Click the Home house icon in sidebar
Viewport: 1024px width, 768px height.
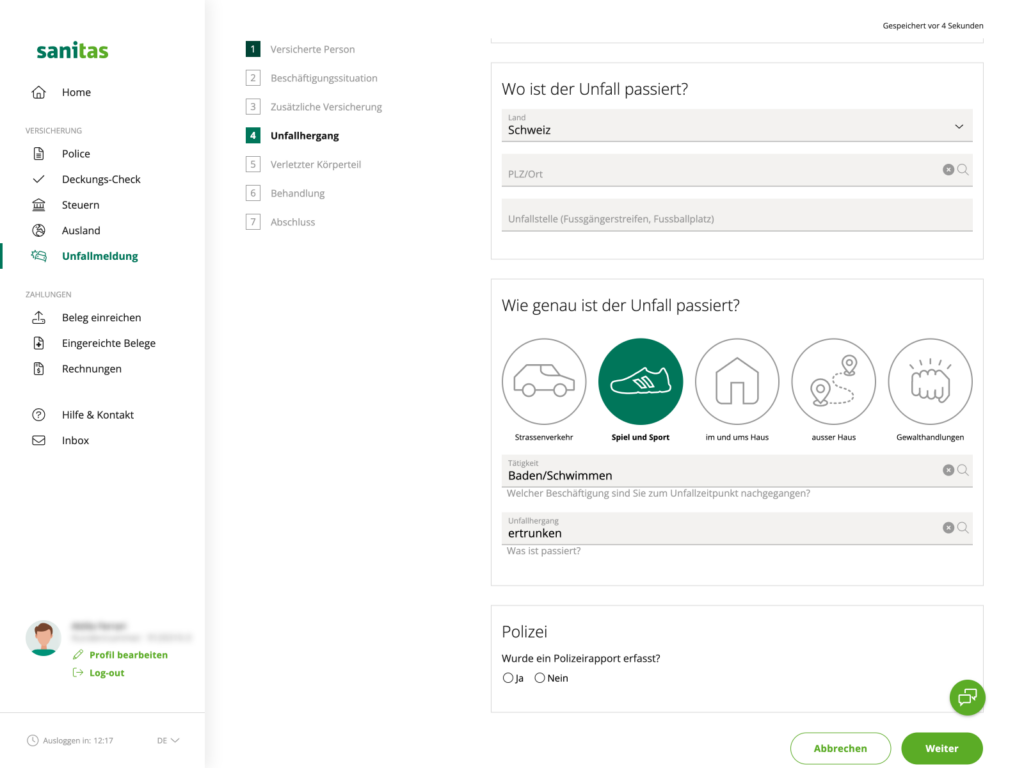(x=39, y=92)
